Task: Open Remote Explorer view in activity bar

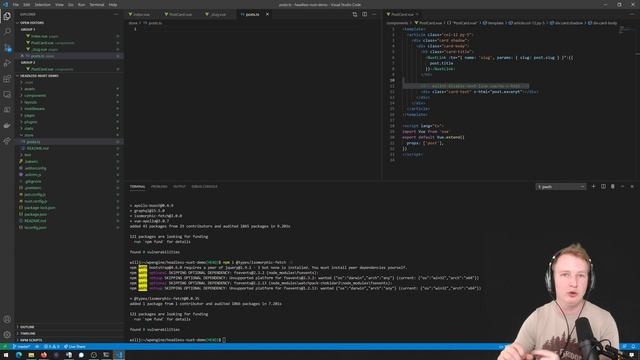Action: 7,94
